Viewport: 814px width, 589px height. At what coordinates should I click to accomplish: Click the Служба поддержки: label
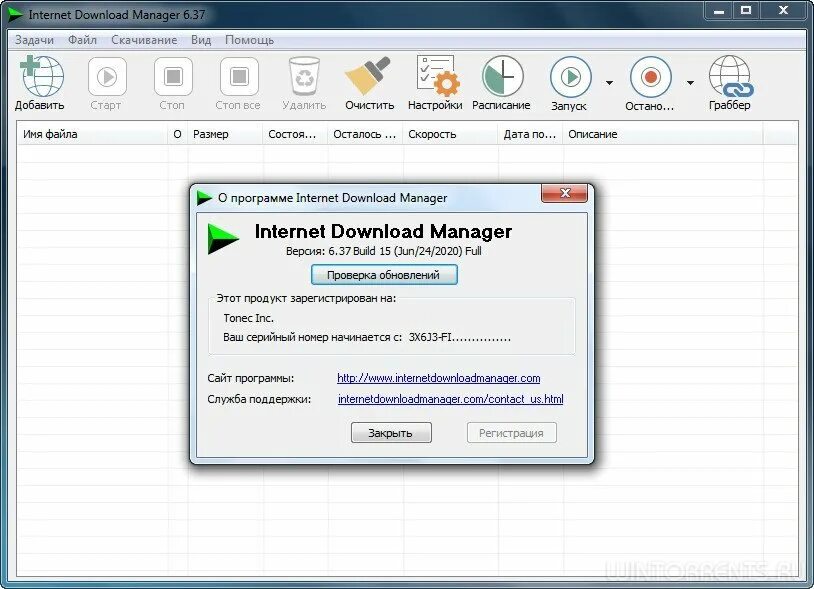click(259, 399)
